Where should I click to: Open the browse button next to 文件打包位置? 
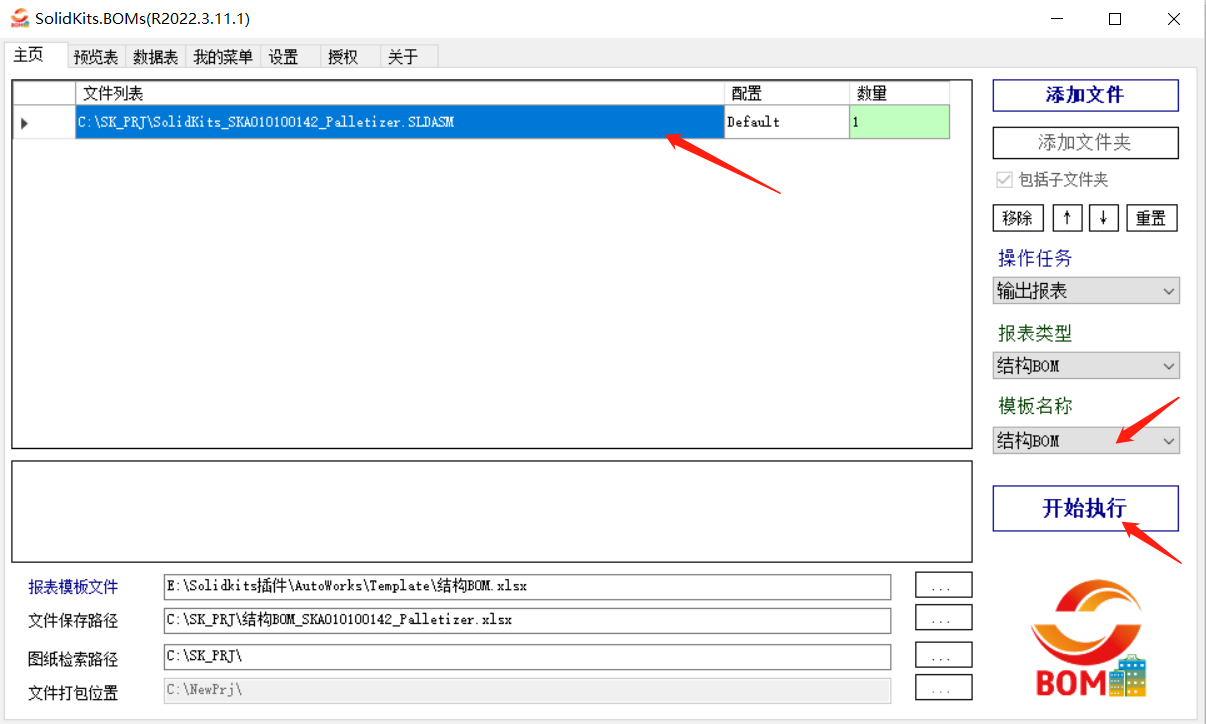click(x=942, y=687)
